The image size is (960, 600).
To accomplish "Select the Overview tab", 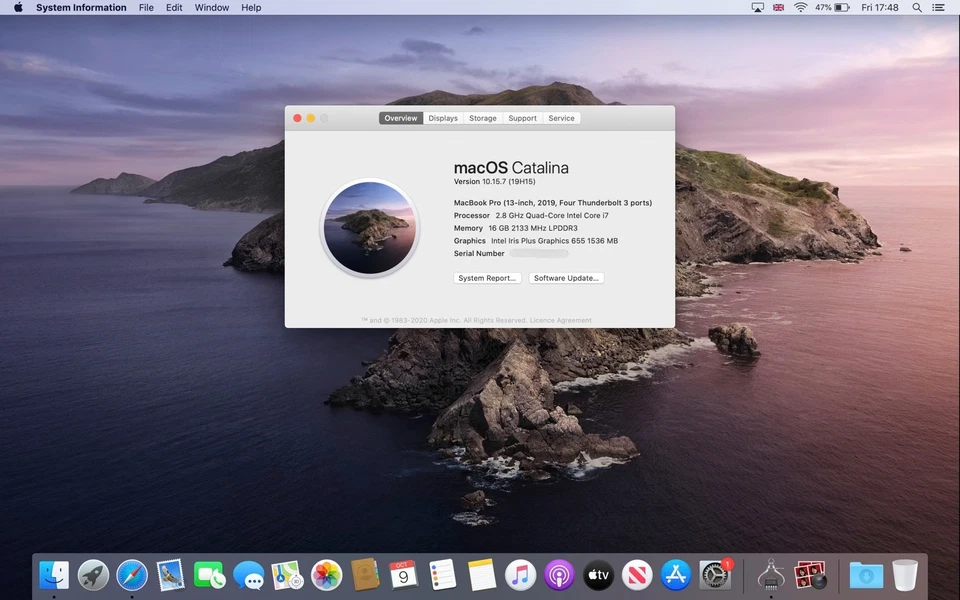I will coord(401,118).
